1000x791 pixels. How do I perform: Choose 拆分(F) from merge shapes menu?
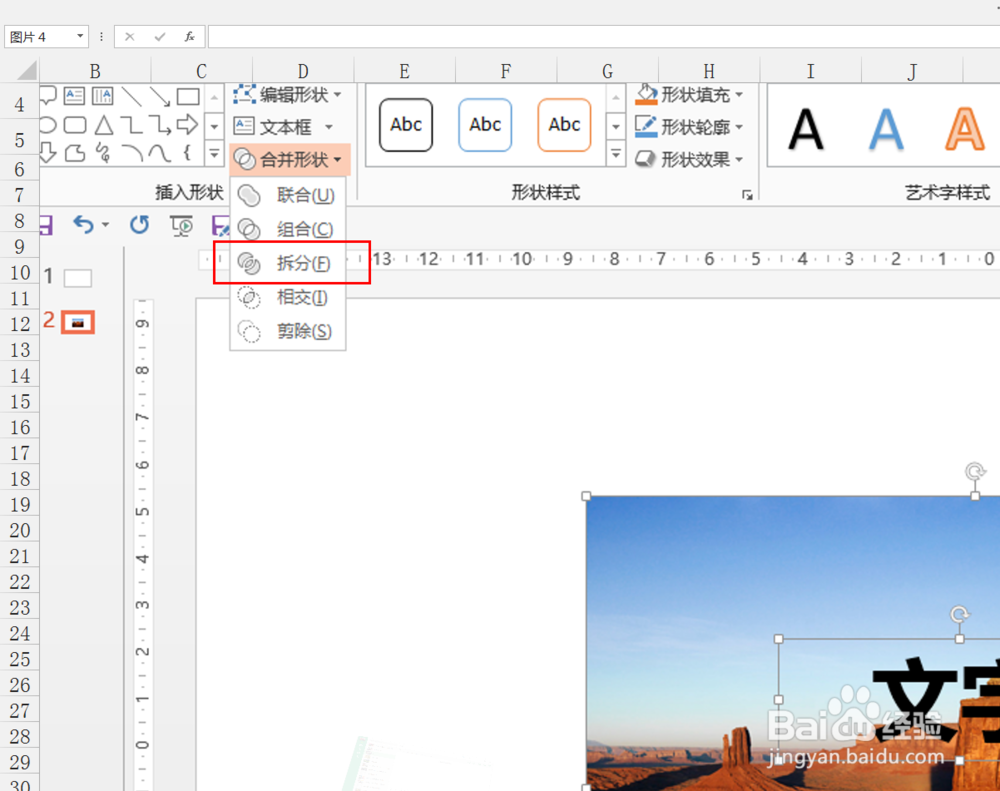click(x=288, y=263)
